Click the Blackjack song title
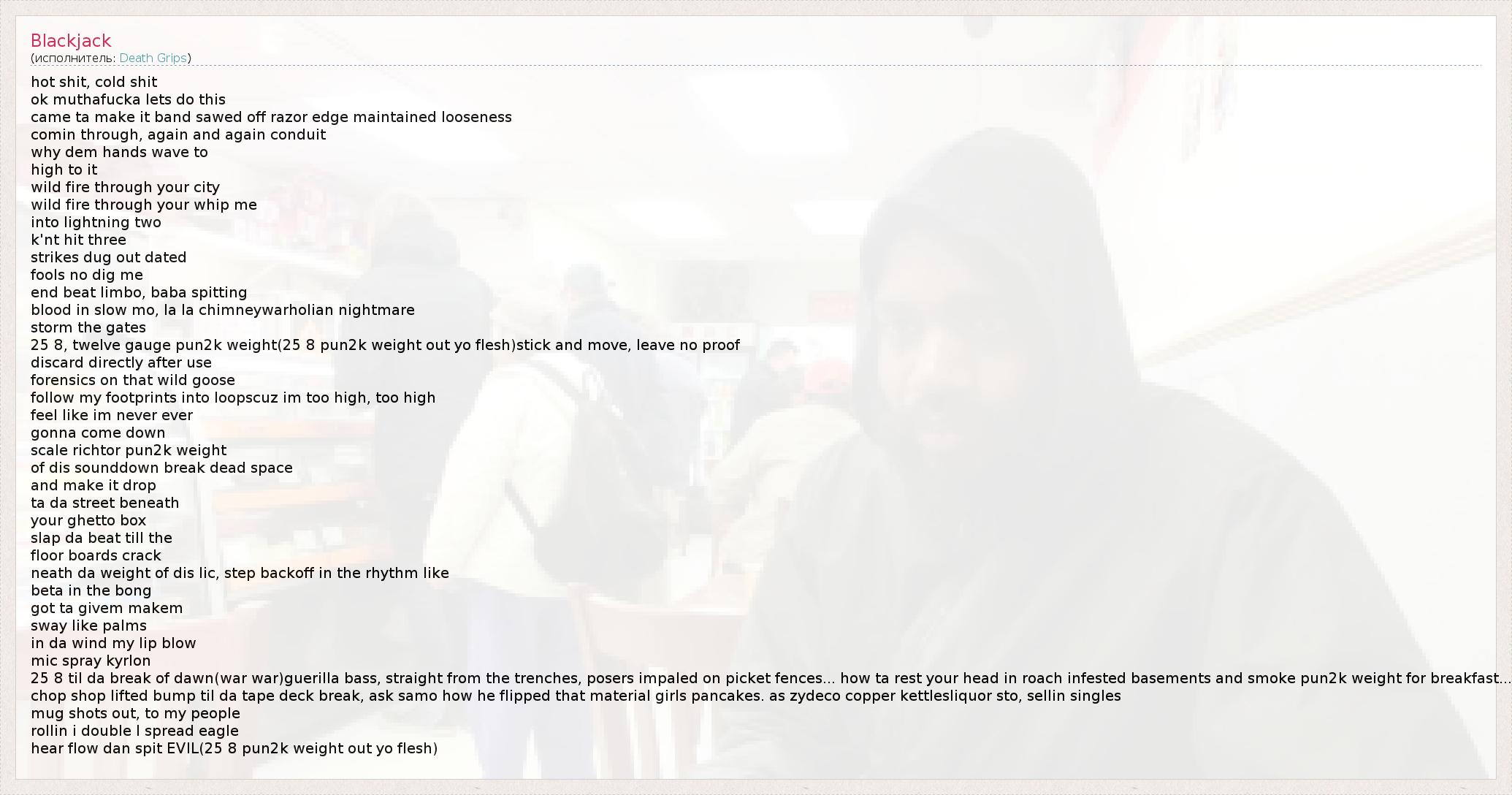This screenshot has width=1512, height=795. pos(71,41)
